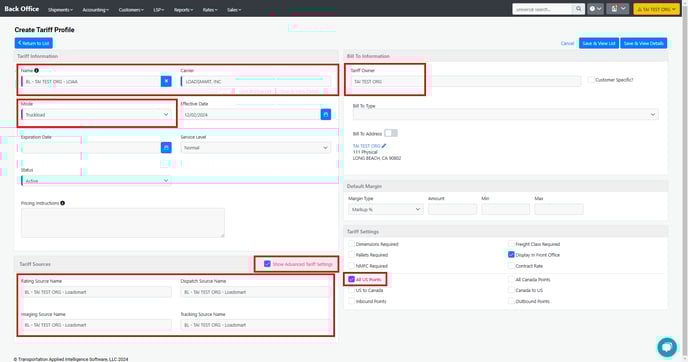Open the Status dropdown showing Active
This screenshot has height=362, width=688.
[96, 181]
